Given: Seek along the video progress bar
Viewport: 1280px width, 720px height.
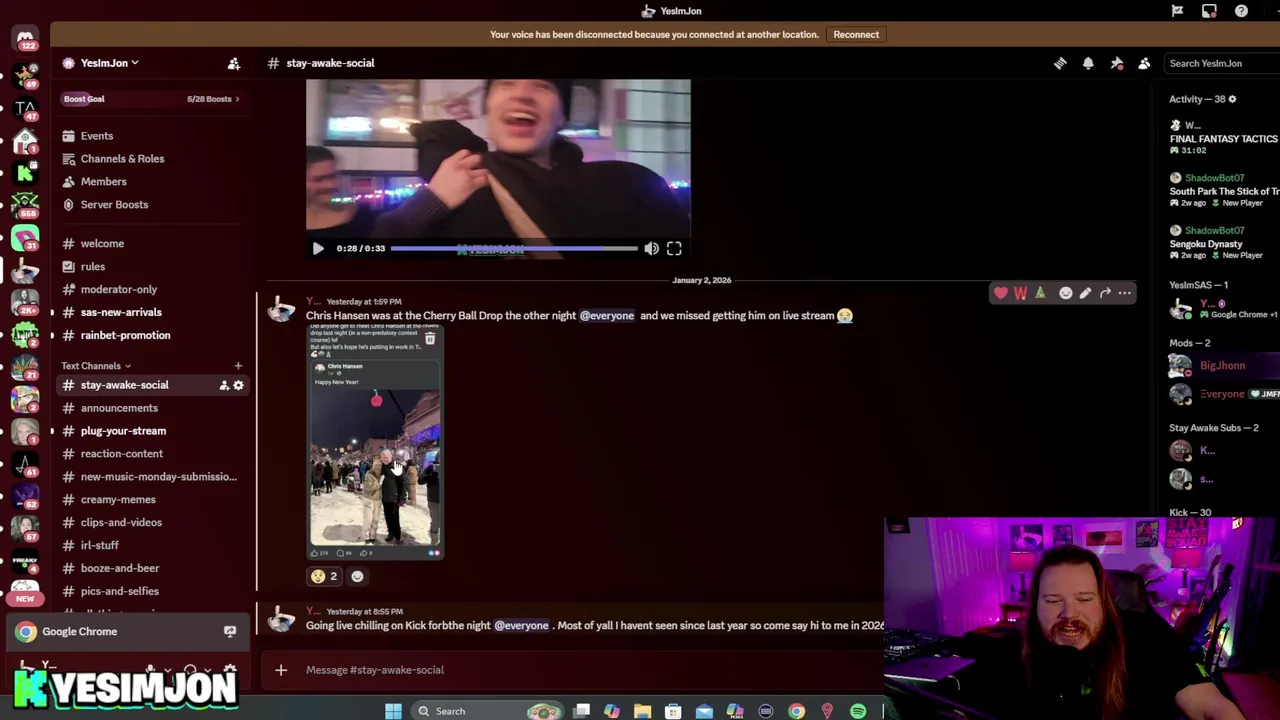Looking at the screenshot, I should 513,248.
